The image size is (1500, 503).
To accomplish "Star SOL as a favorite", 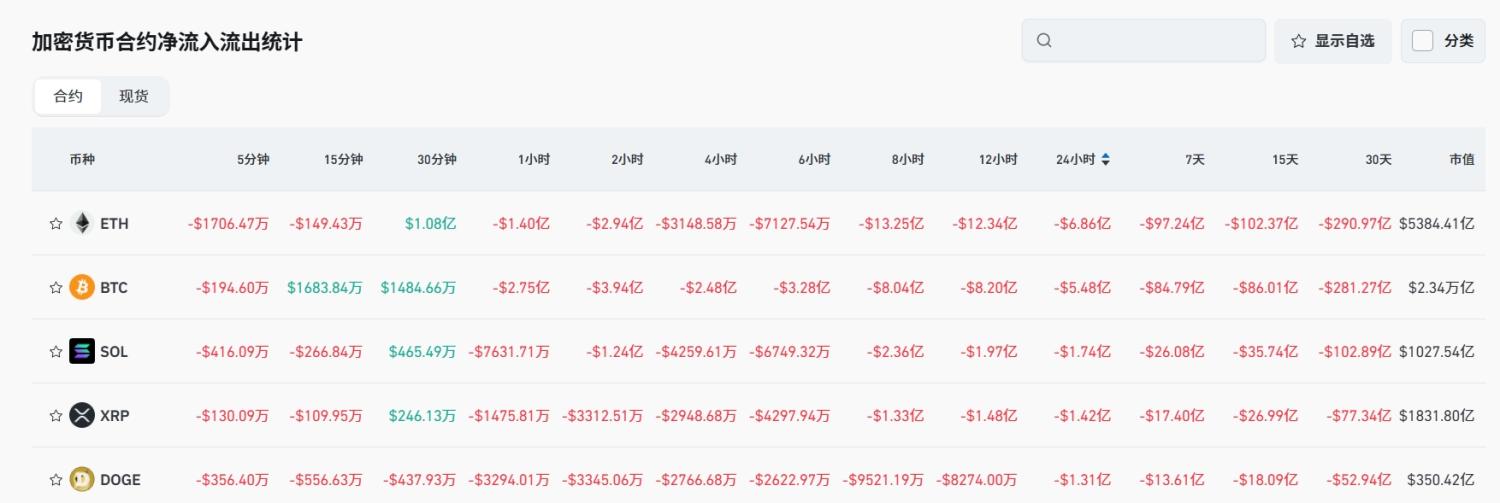I will click(x=56, y=352).
